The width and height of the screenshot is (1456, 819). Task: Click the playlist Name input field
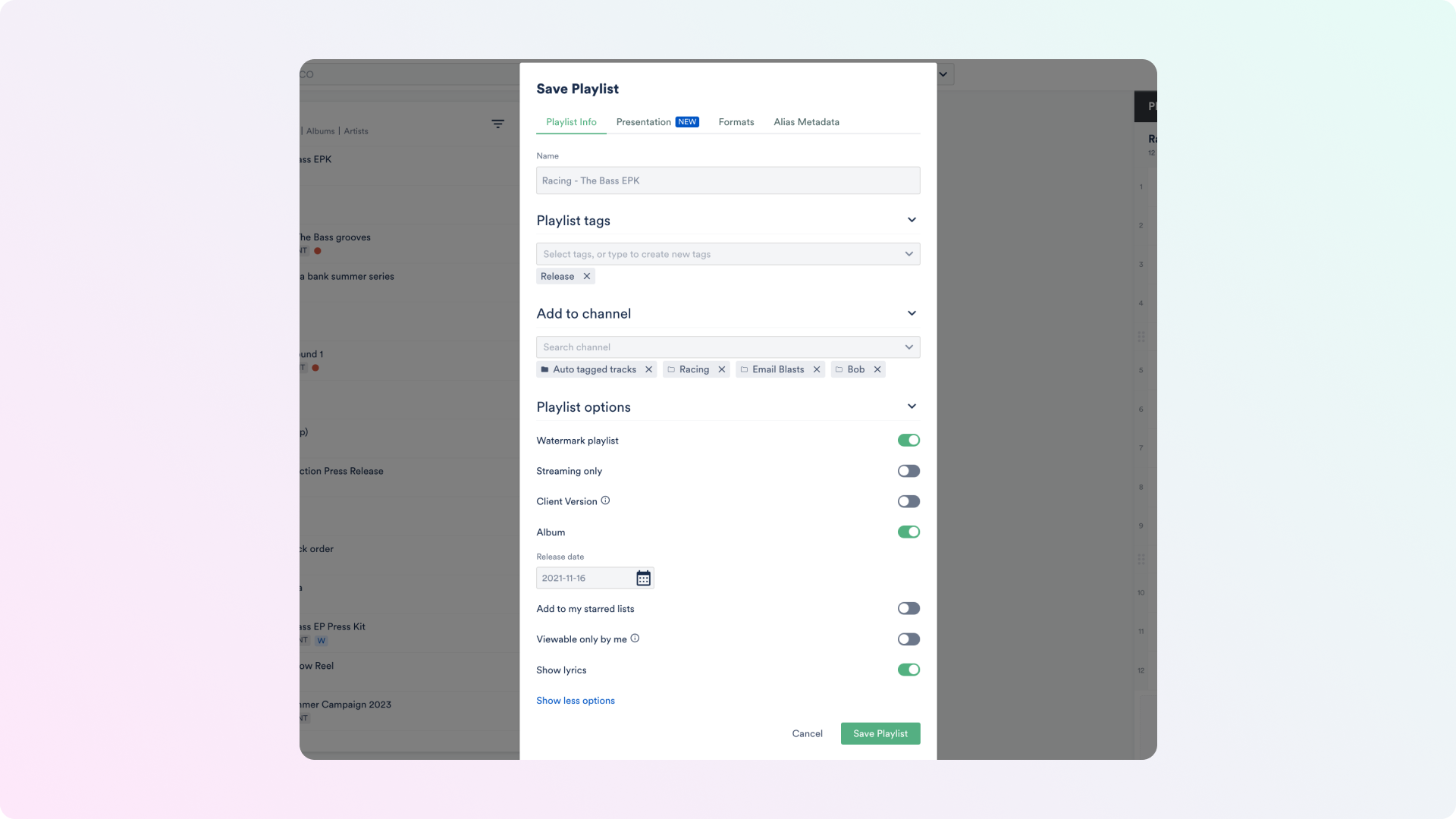728,180
